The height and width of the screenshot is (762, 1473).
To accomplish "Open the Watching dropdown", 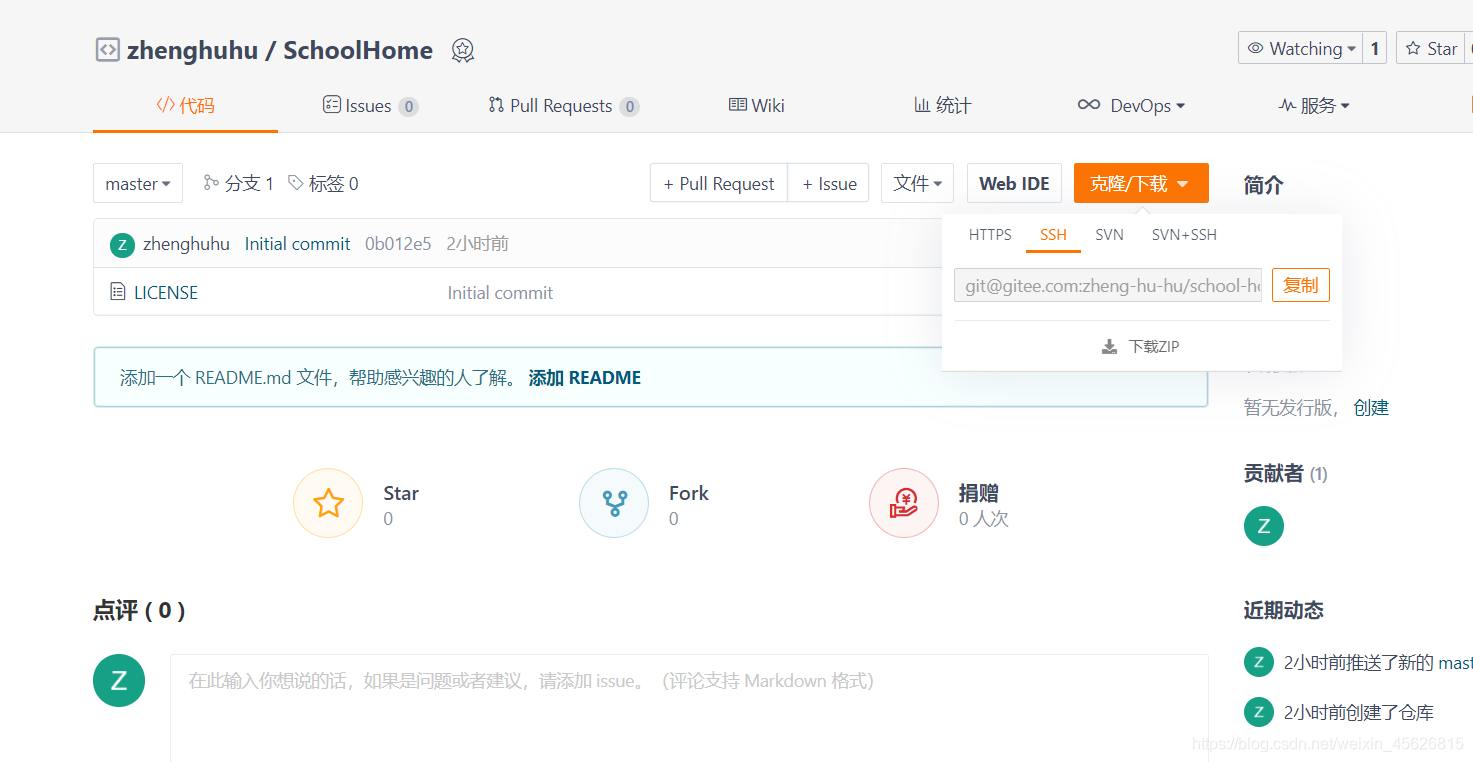I will (1301, 48).
